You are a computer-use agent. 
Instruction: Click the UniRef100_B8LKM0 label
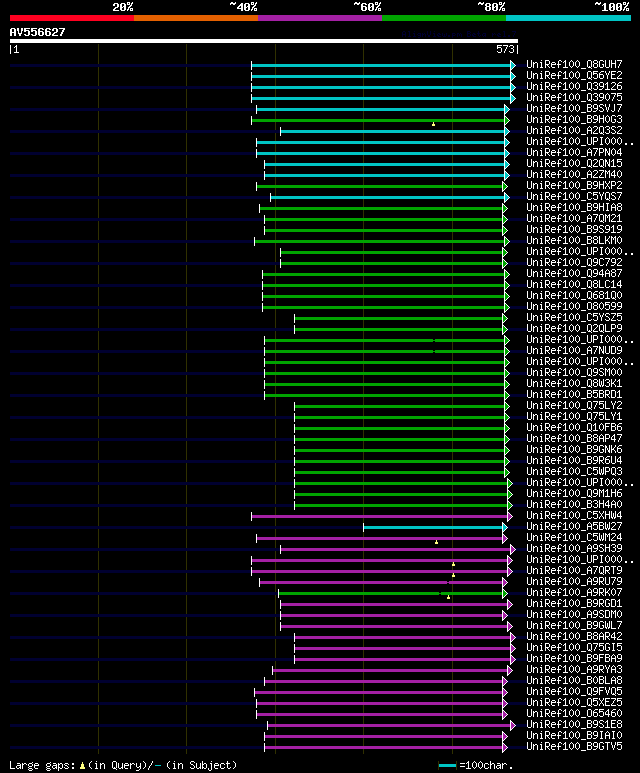574,241
